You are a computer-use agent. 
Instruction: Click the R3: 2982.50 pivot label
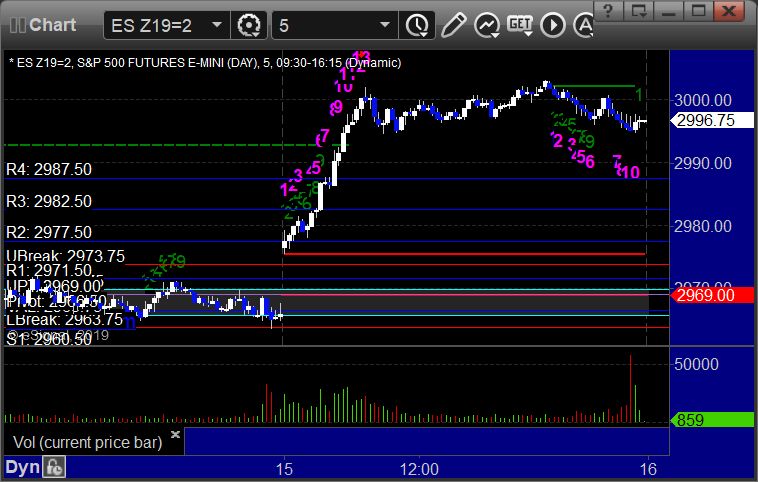click(x=49, y=201)
